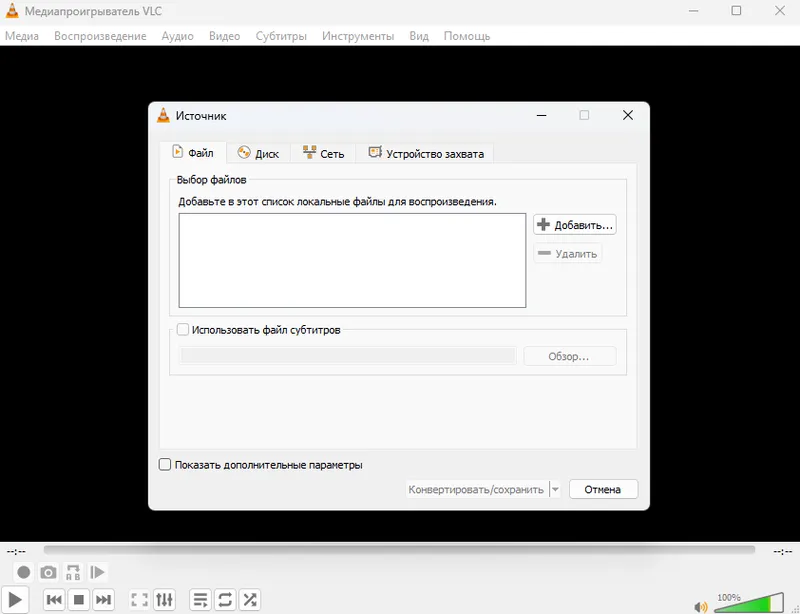
Task: Open the Помощь menu
Action: tap(467, 36)
